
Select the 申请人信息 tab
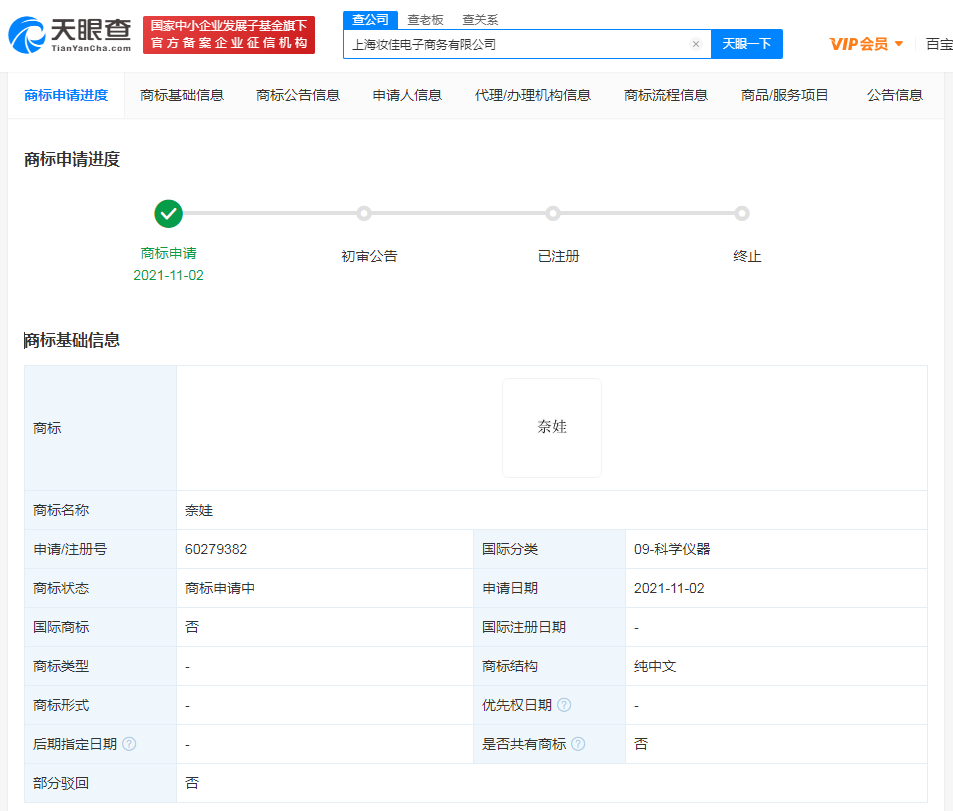coord(407,95)
